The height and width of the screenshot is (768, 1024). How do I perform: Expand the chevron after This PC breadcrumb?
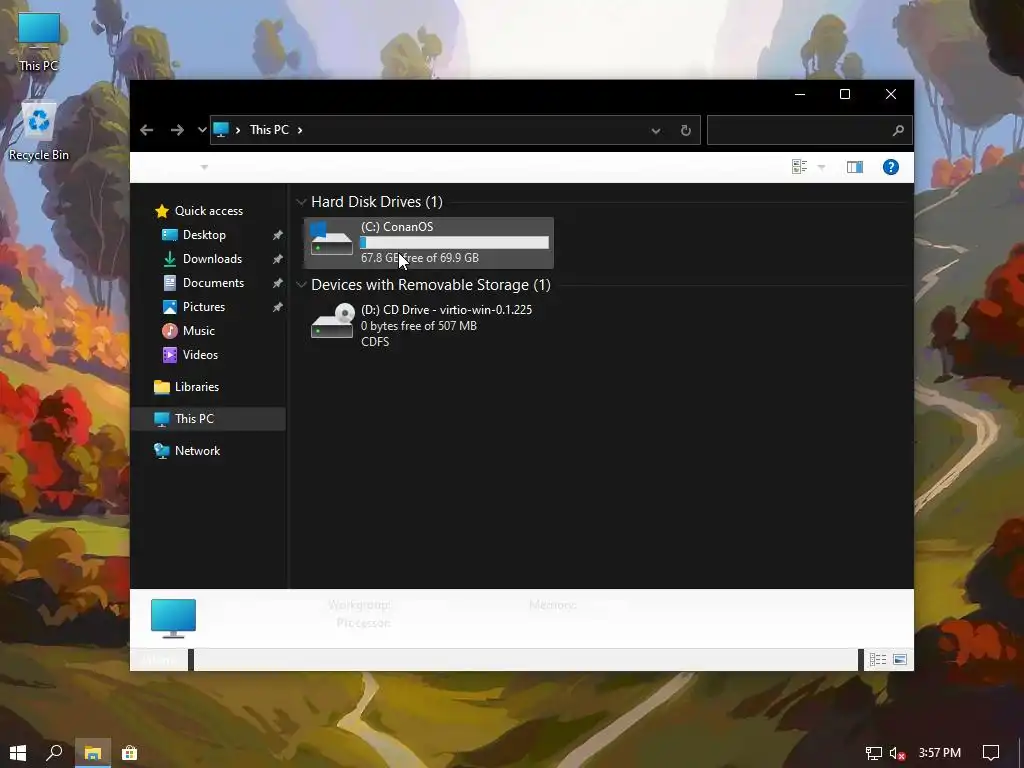(x=300, y=130)
